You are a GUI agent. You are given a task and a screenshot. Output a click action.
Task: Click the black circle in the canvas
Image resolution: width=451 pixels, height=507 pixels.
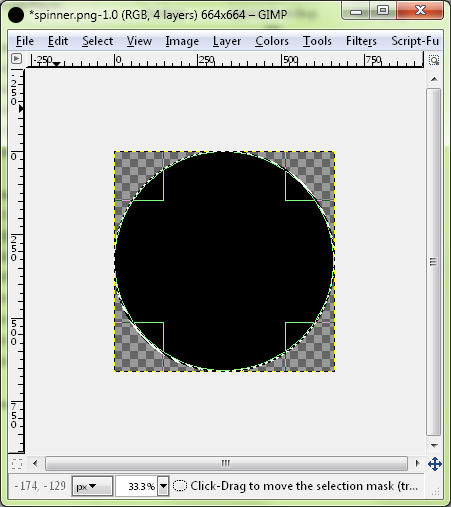224,261
